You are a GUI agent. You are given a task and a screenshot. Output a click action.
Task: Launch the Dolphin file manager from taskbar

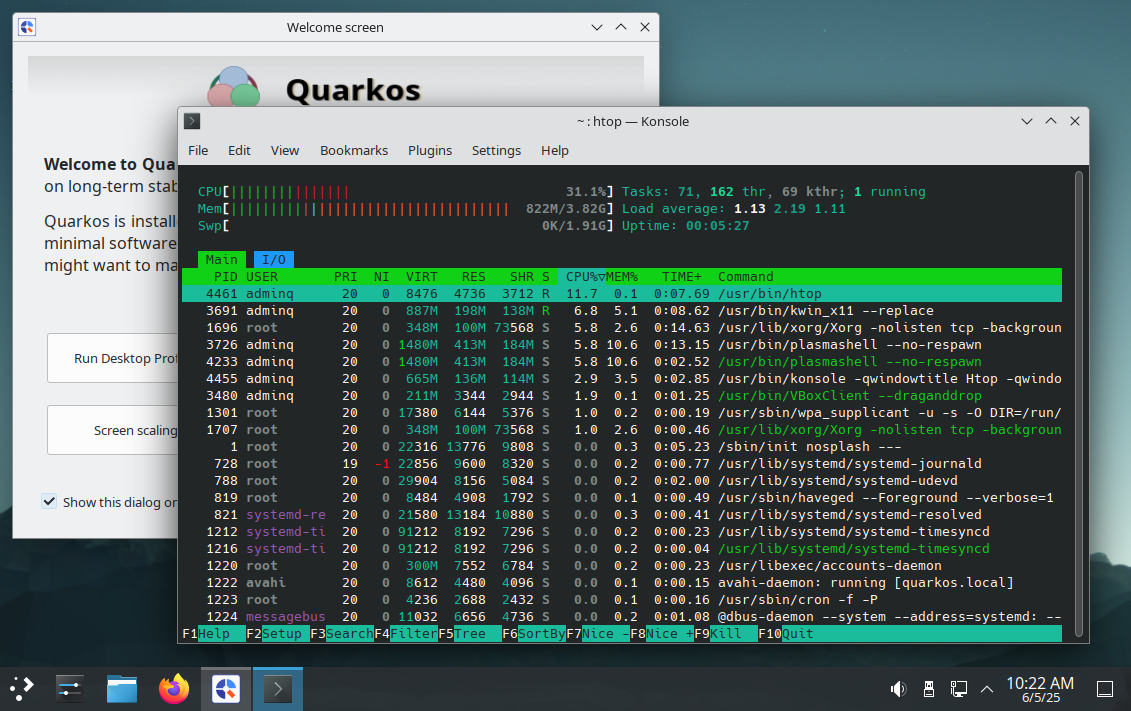[x=121, y=688]
